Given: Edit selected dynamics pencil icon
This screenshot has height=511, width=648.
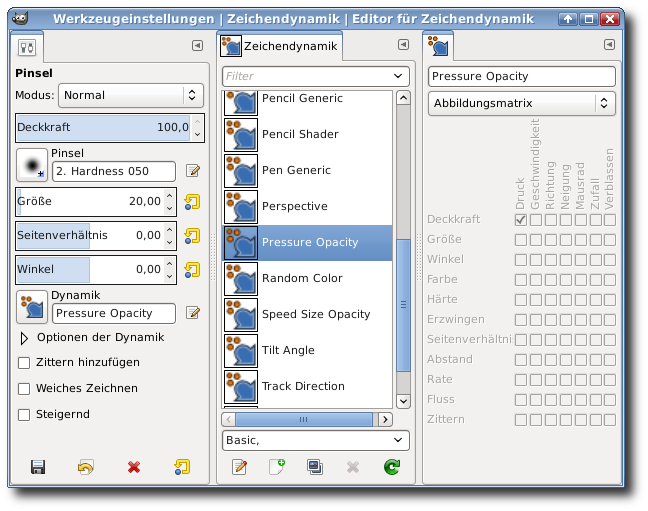Looking at the screenshot, I should (239, 467).
